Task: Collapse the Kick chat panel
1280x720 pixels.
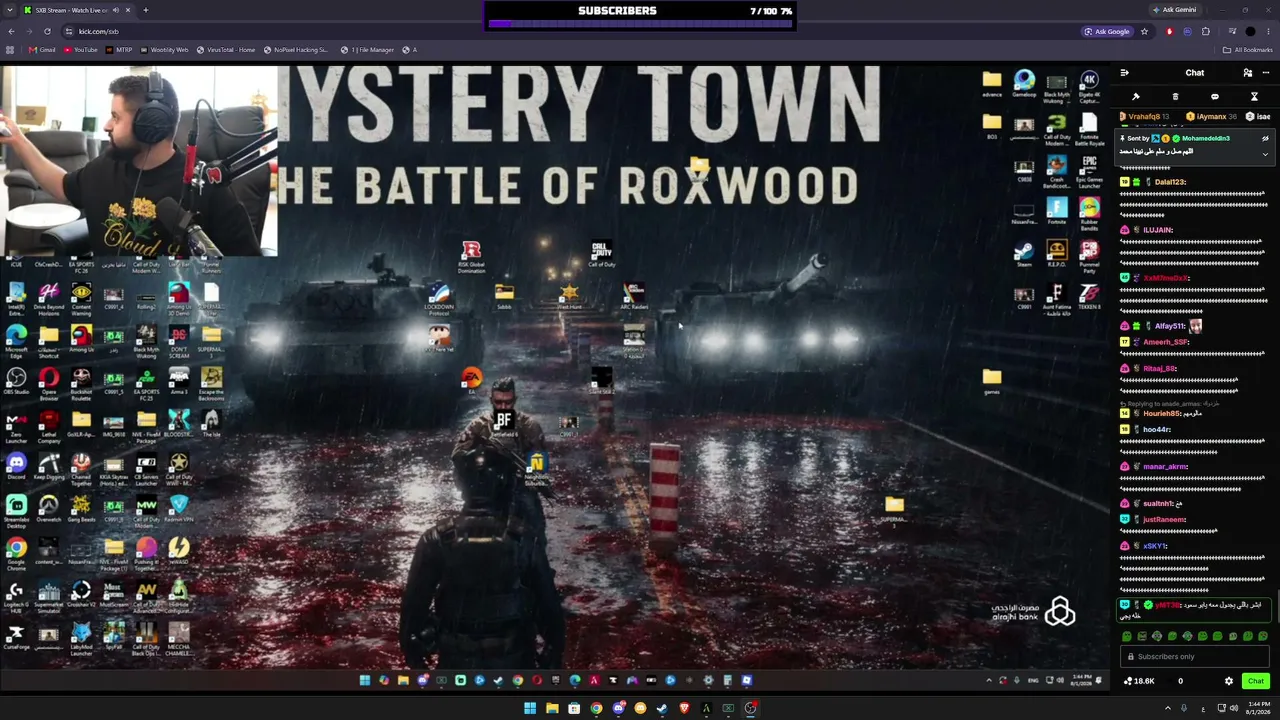Action: pyautogui.click(x=1125, y=73)
